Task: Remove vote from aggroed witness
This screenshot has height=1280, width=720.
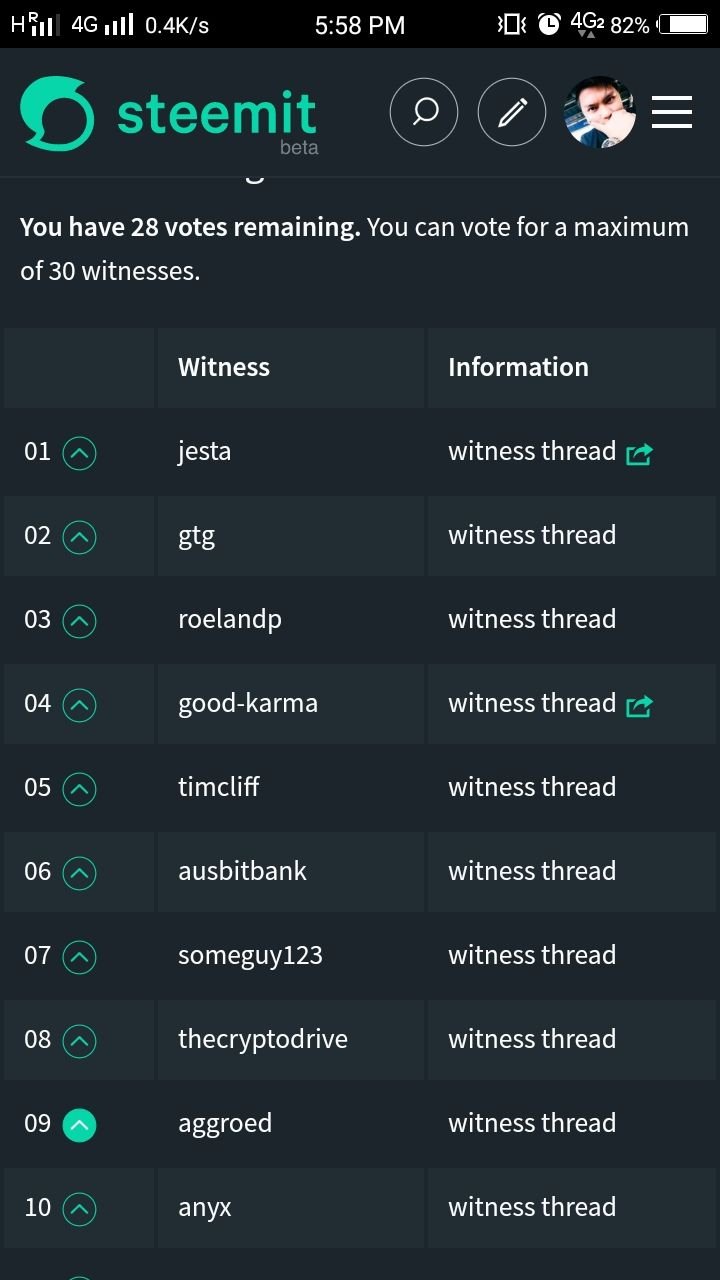Action: (80, 1126)
